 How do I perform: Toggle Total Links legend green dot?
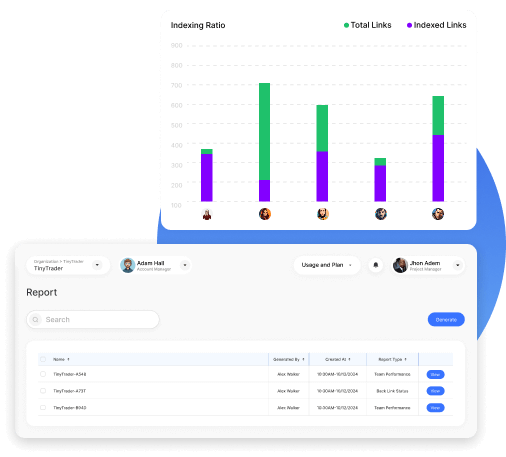(x=346, y=25)
